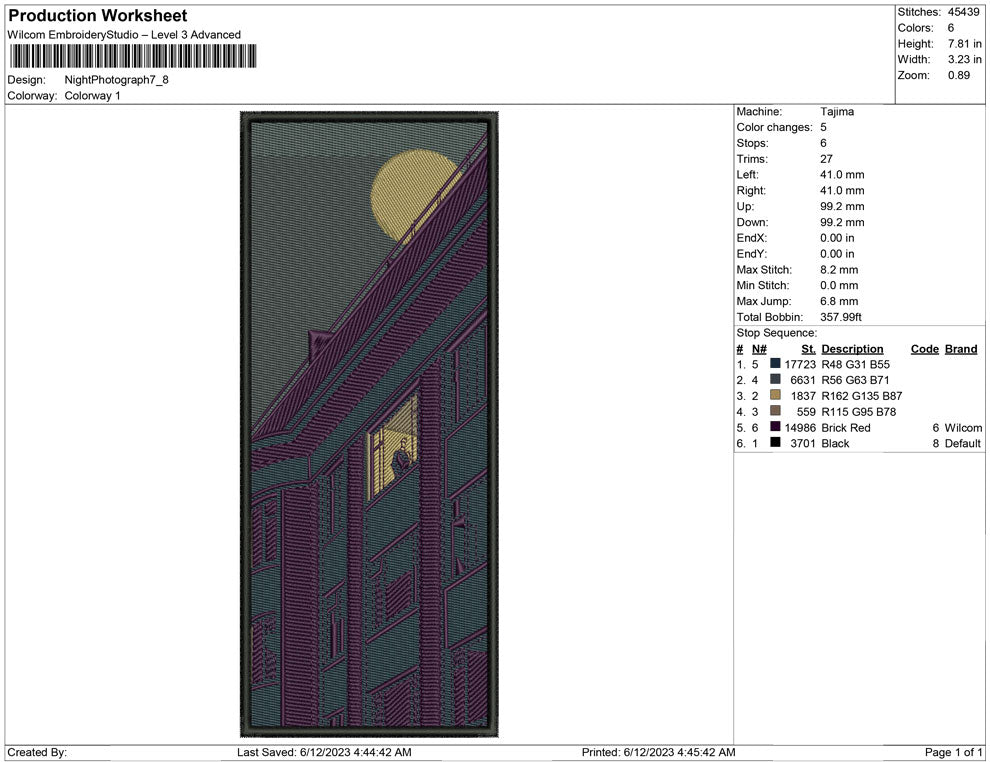This screenshot has height=762, width=990.
Task: Click the Machine value 'Tajima'
Action: click(837, 112)
